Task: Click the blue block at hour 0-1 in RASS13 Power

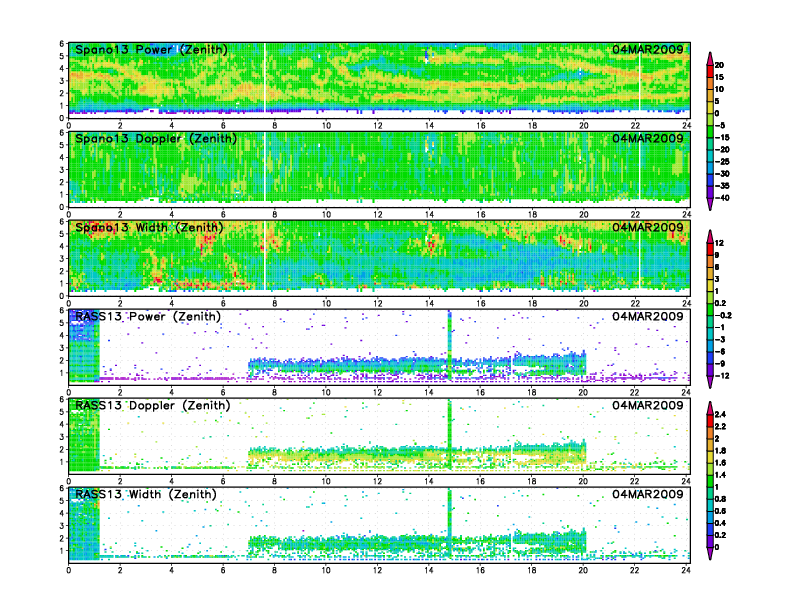Action: (84, 346)
